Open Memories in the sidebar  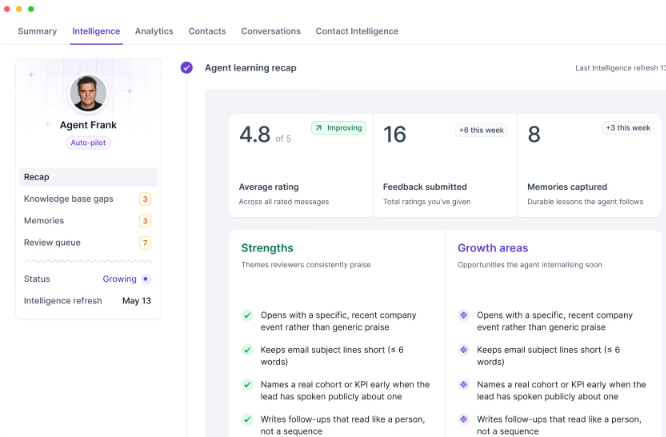(x=88, y=221)
